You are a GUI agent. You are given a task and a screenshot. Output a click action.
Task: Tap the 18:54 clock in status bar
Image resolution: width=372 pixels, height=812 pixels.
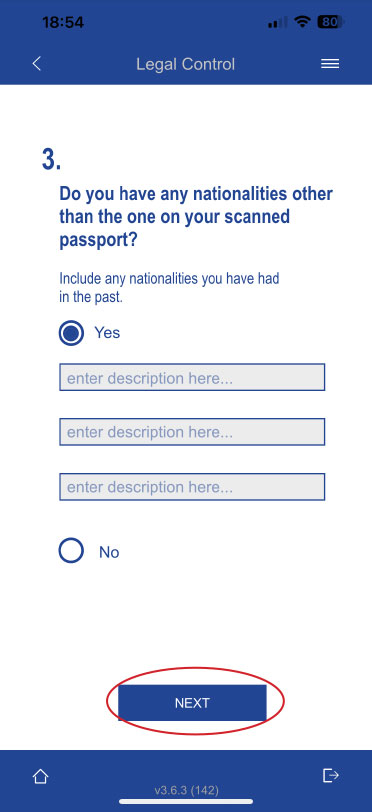pyautogui.click(x=63, y=22)
